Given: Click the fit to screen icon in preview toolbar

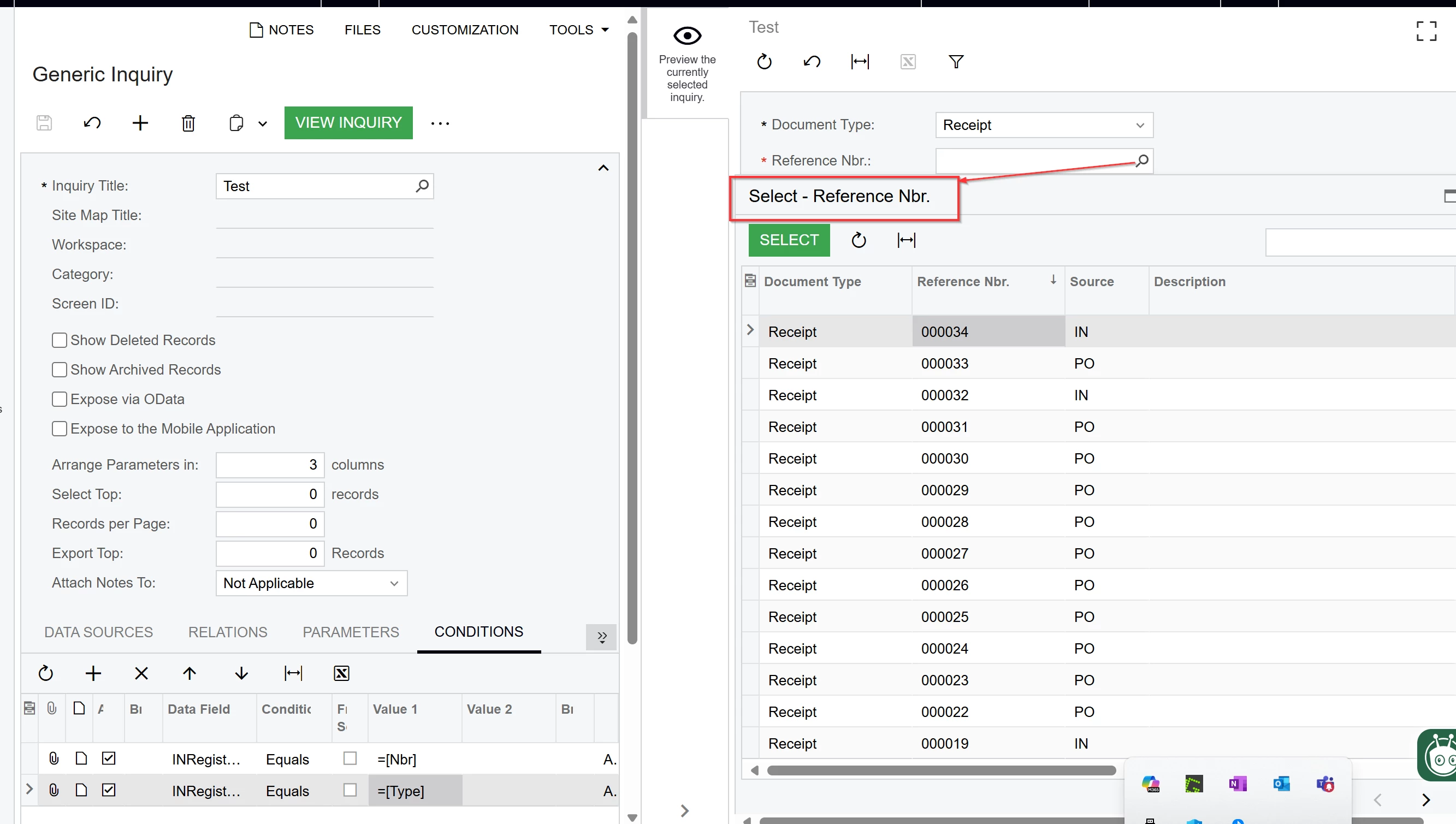Looking at the screenshot, I should 860,61.
